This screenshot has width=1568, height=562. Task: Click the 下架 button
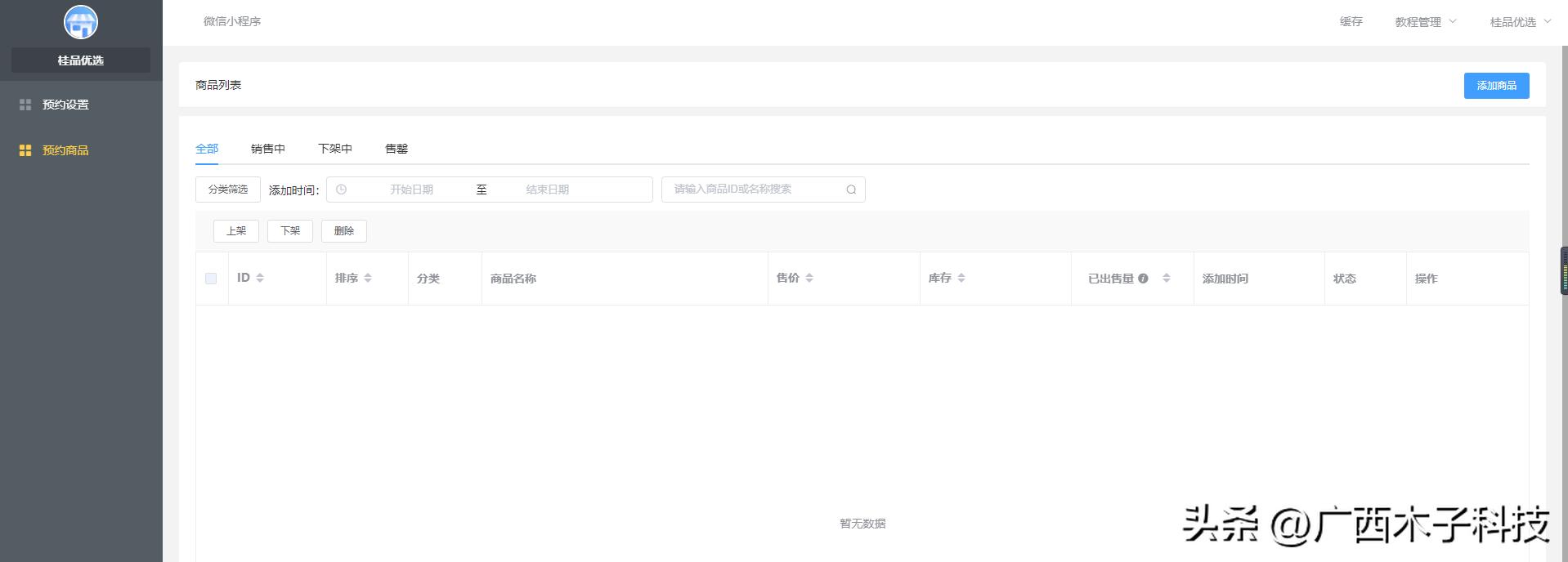(290, 231)
